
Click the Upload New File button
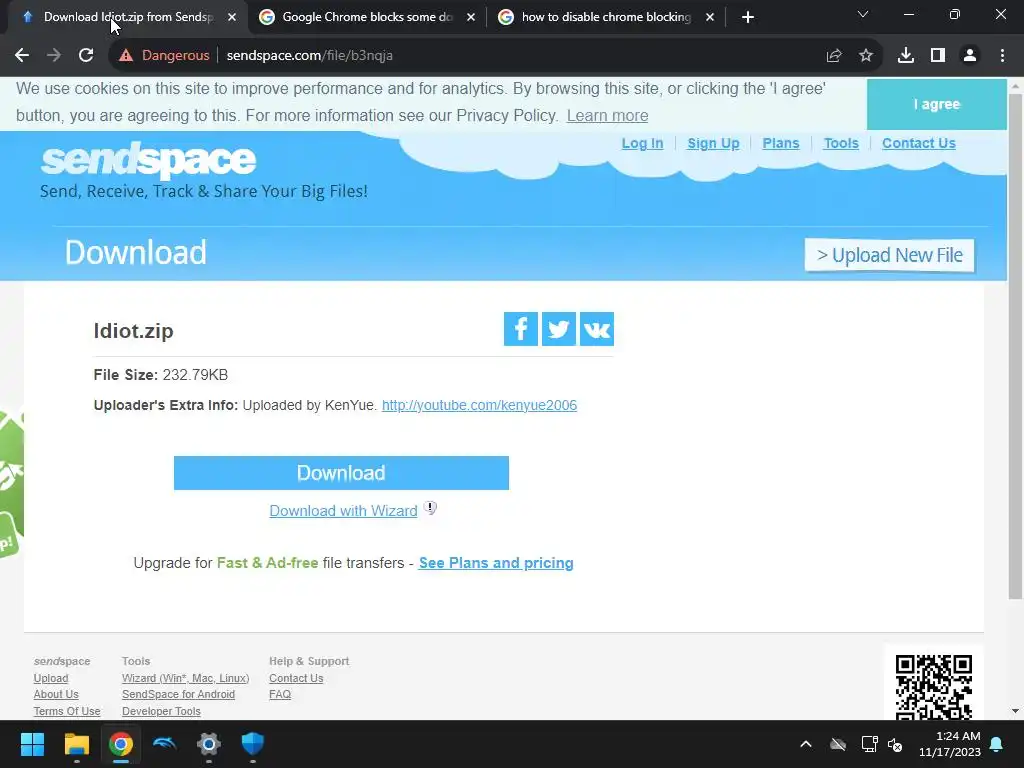(x=889, y=255)
